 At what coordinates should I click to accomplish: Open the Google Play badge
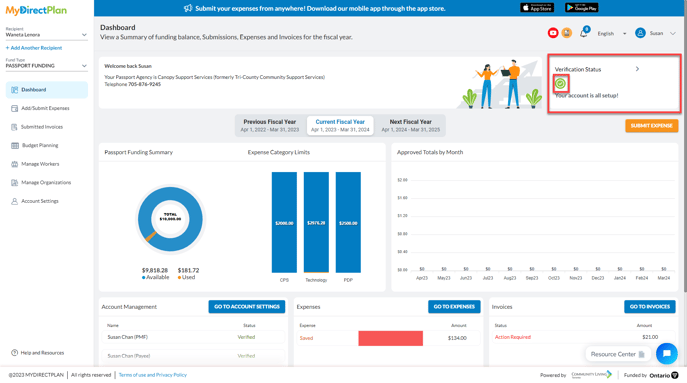tap(581, 8)
